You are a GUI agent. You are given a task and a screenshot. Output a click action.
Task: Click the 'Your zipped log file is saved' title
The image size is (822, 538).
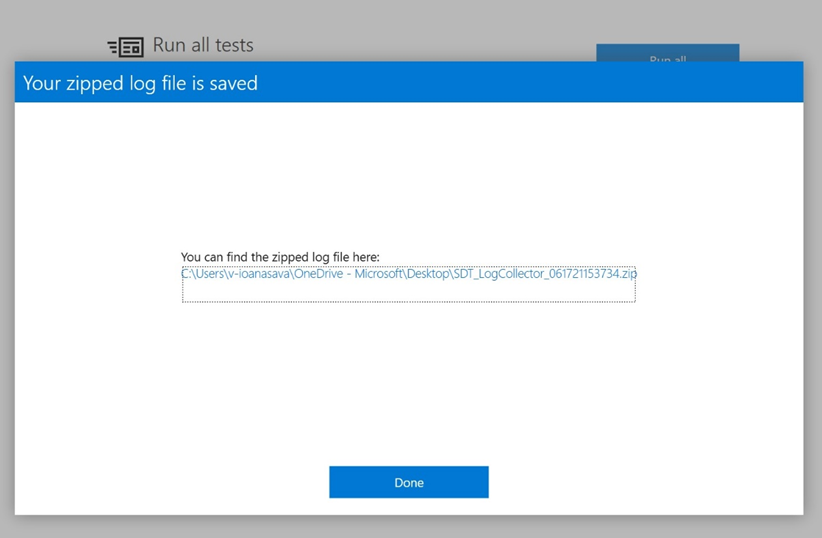pos(140,83)
